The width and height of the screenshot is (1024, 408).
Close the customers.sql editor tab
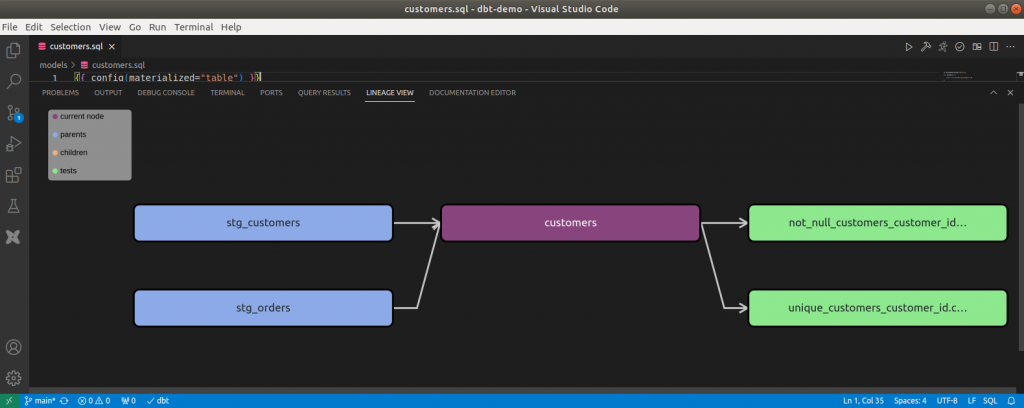point(112,46)
